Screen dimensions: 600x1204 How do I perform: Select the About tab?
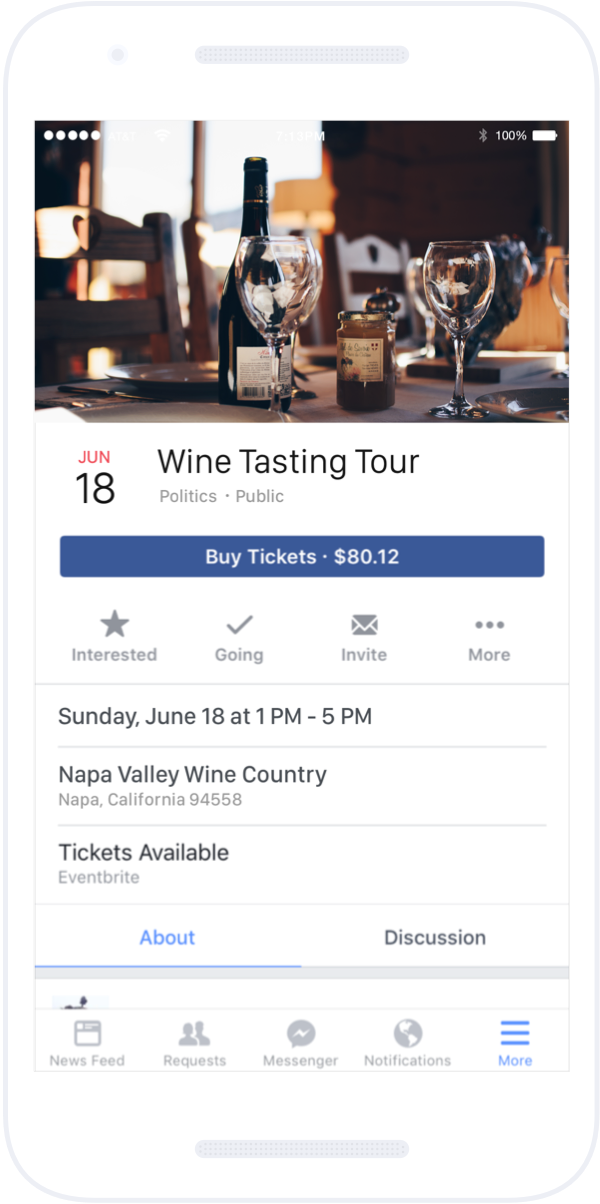(x=167, y=938)
